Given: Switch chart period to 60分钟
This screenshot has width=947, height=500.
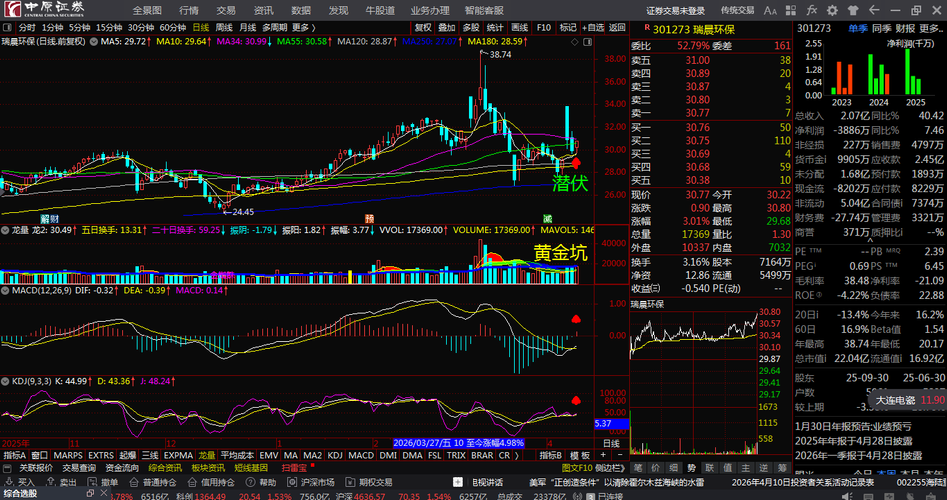Looking at the screenshot, I should 173,27.
